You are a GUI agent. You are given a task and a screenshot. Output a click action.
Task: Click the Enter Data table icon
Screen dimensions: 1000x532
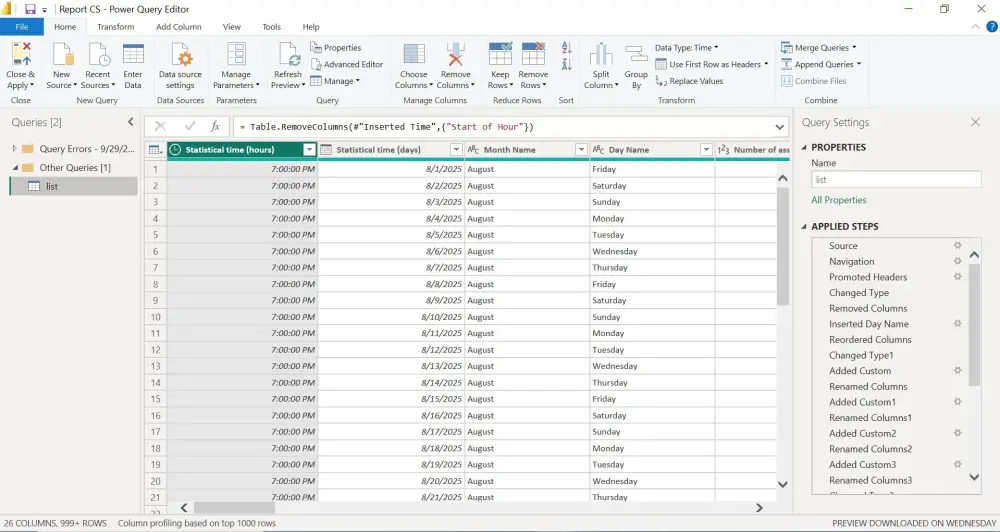pyautogui.click(x=133, y=54)
